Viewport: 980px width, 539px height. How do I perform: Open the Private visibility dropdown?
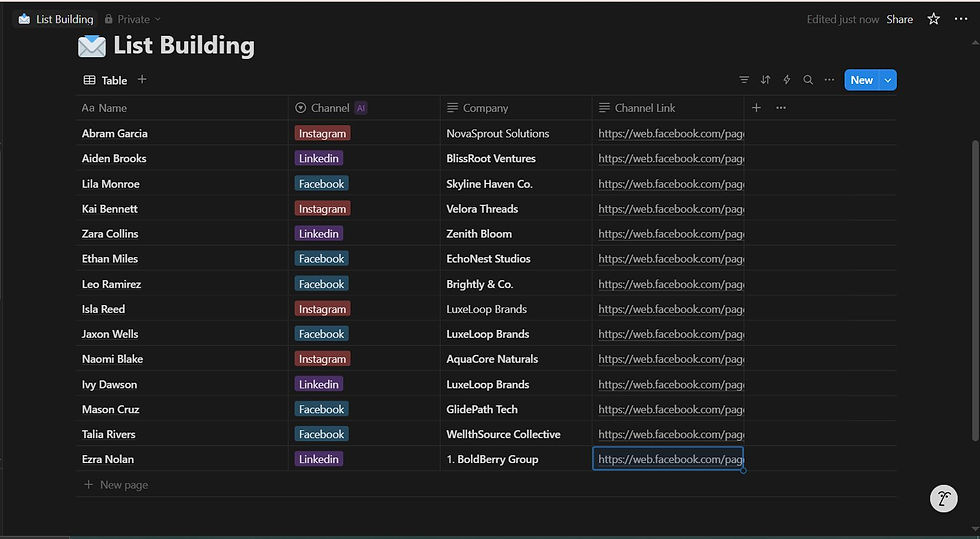click(x=132, y=19)
